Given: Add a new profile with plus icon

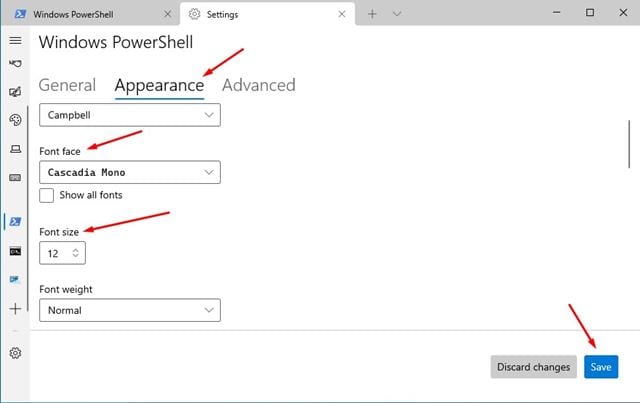Looking at the screenshot, I should [x=15, y=309].
